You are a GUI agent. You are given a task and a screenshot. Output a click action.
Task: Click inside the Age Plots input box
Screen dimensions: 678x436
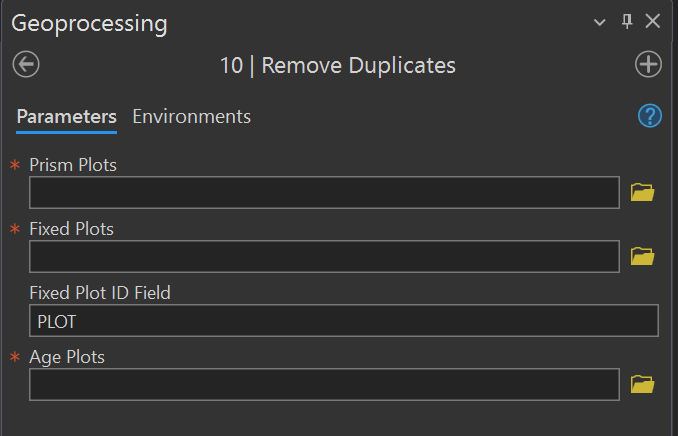pos(324,385)
